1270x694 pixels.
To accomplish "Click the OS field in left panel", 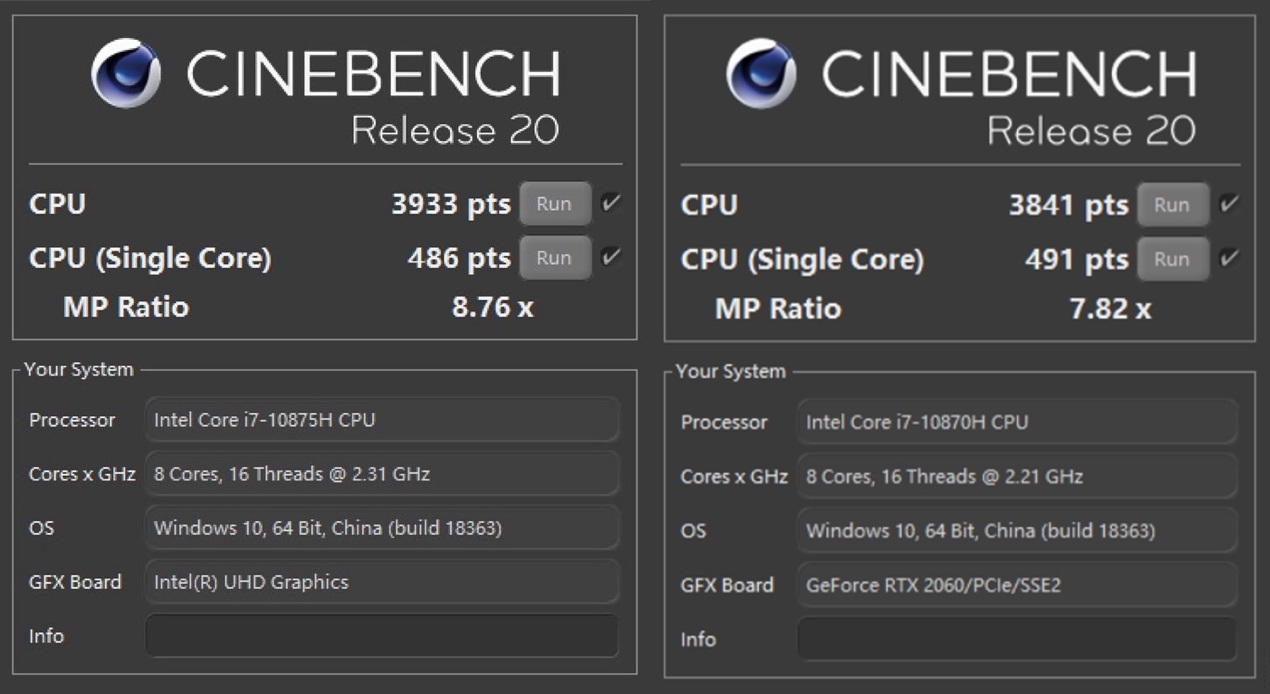I will point(382,528).
